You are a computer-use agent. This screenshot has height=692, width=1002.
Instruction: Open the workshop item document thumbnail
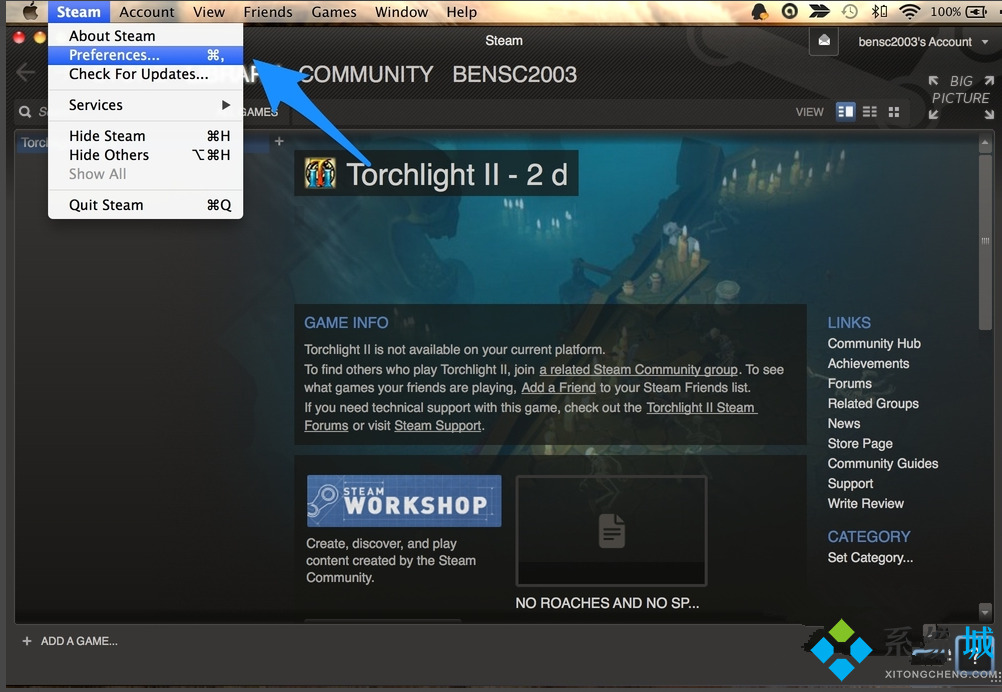pyautogui.click(x=611, y=530)
